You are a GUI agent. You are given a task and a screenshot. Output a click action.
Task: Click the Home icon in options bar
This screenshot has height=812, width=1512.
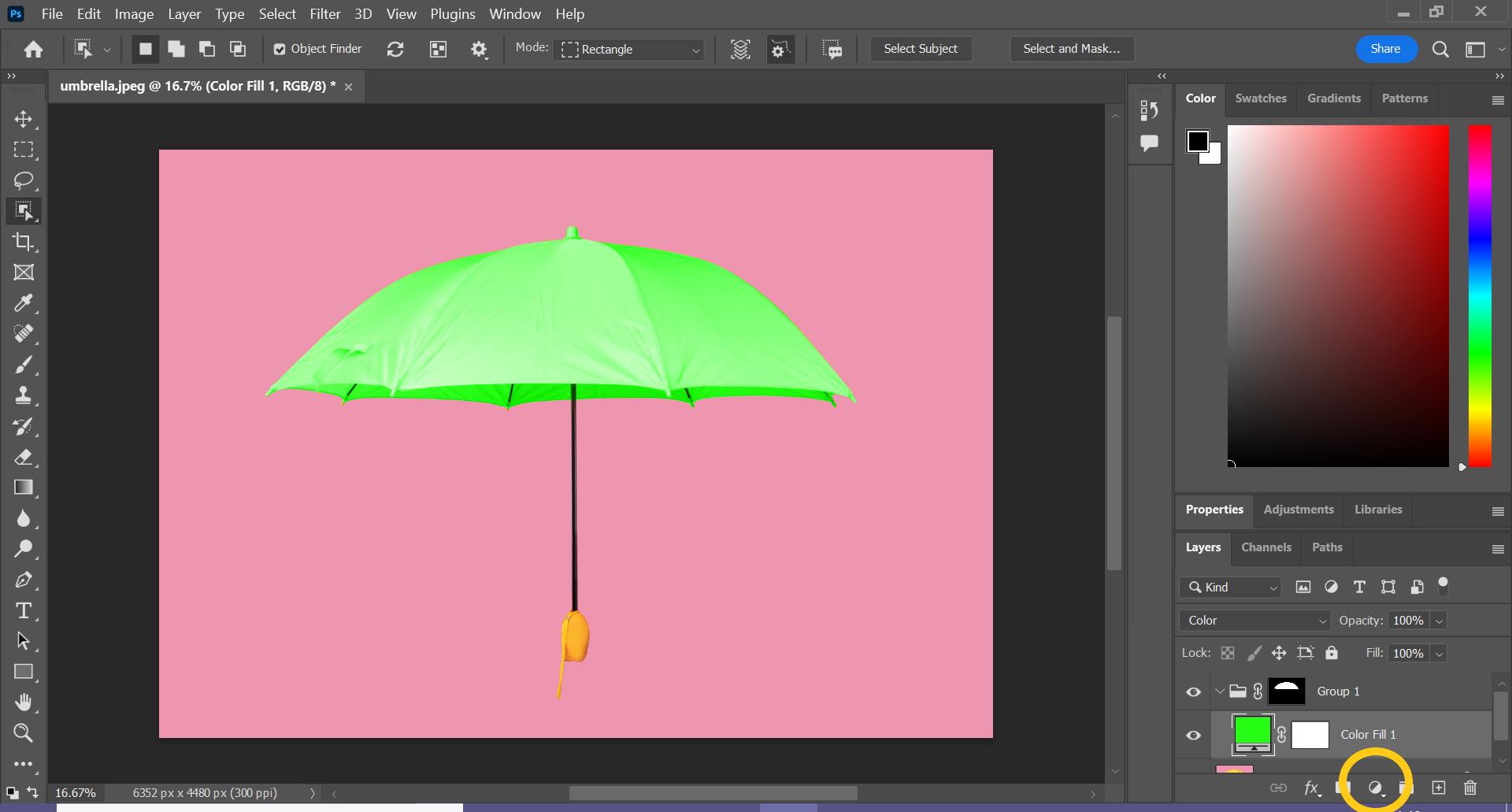pyautogui.click(x=33, y=50)
